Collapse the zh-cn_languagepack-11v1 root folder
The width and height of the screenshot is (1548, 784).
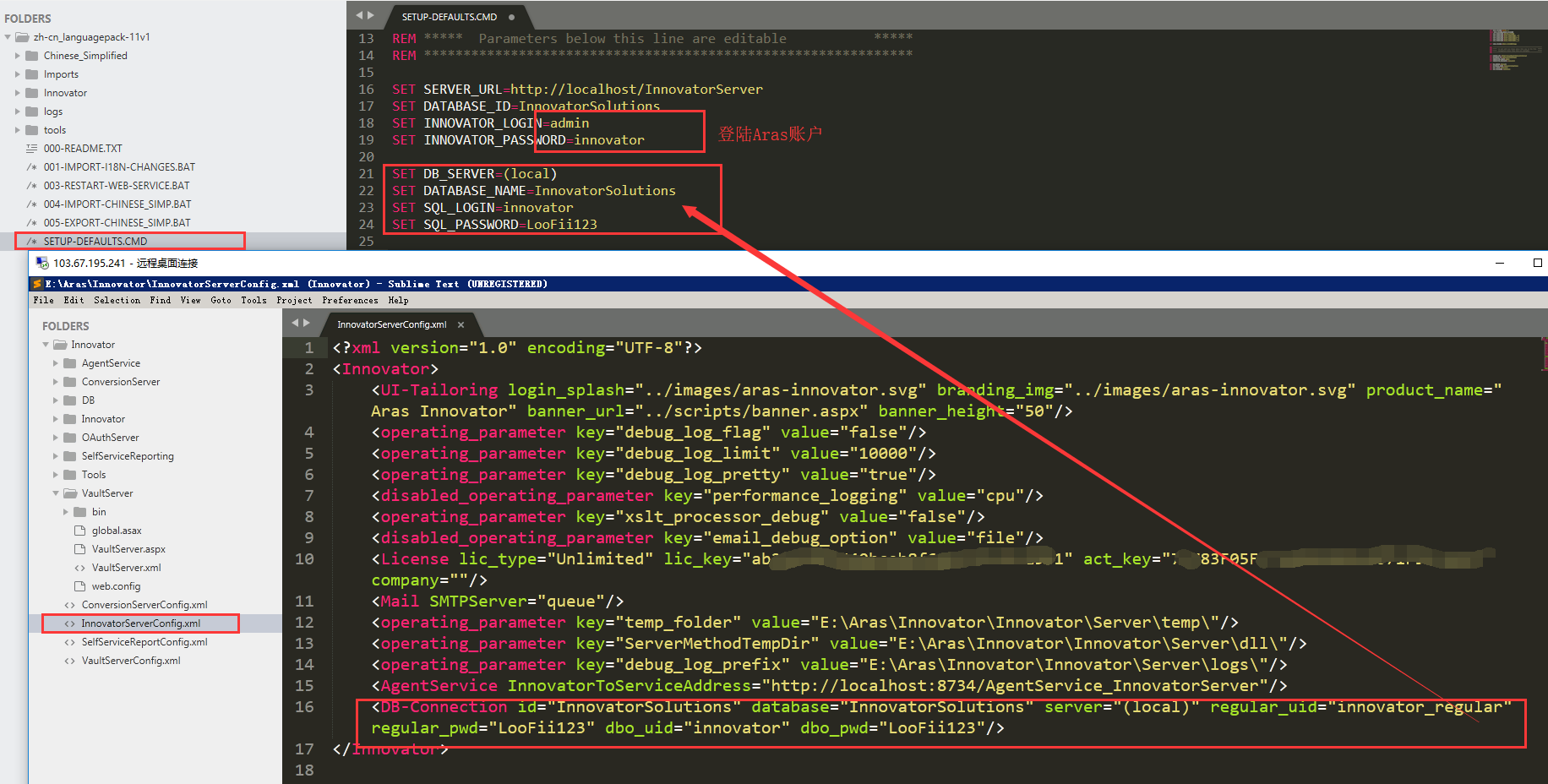(x=8, y=37)
